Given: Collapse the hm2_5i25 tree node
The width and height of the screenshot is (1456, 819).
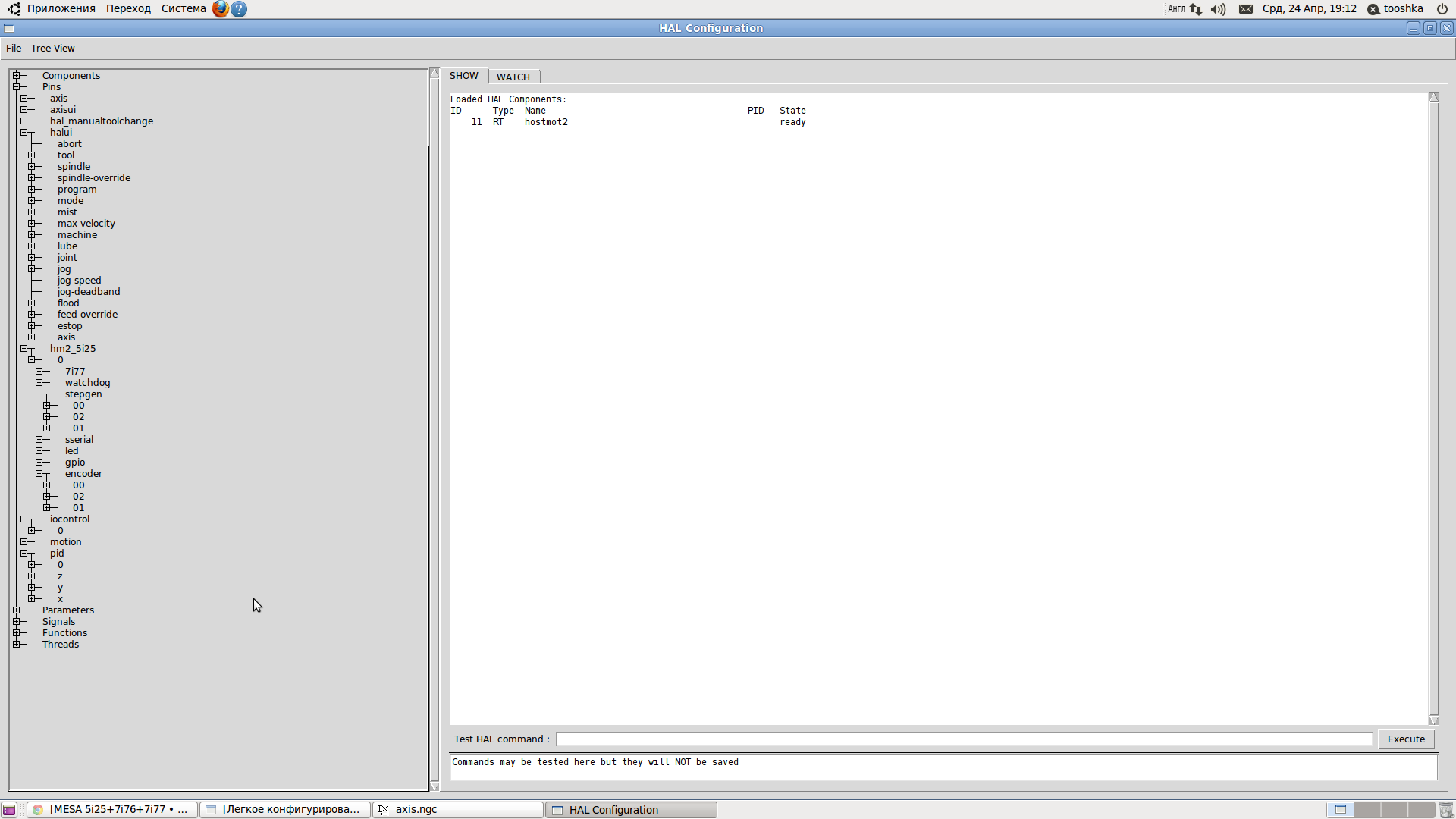Looking at the screenshot, I should tap(24, 349).
